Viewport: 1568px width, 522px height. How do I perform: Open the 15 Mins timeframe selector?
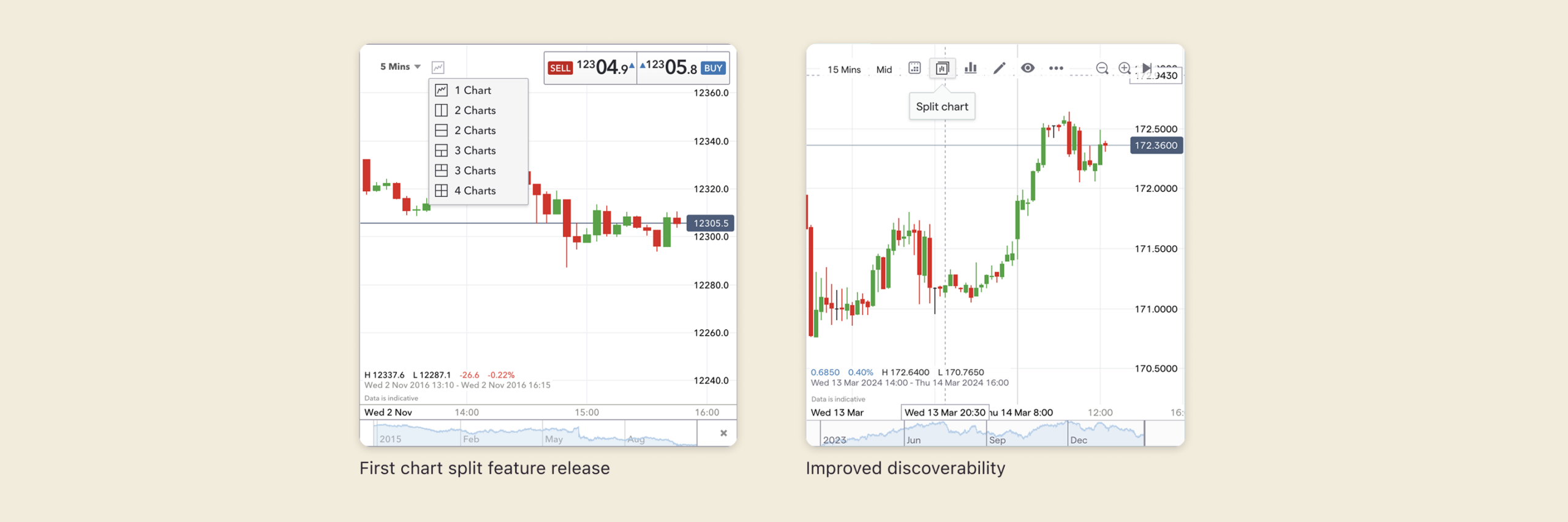point(844,70)
